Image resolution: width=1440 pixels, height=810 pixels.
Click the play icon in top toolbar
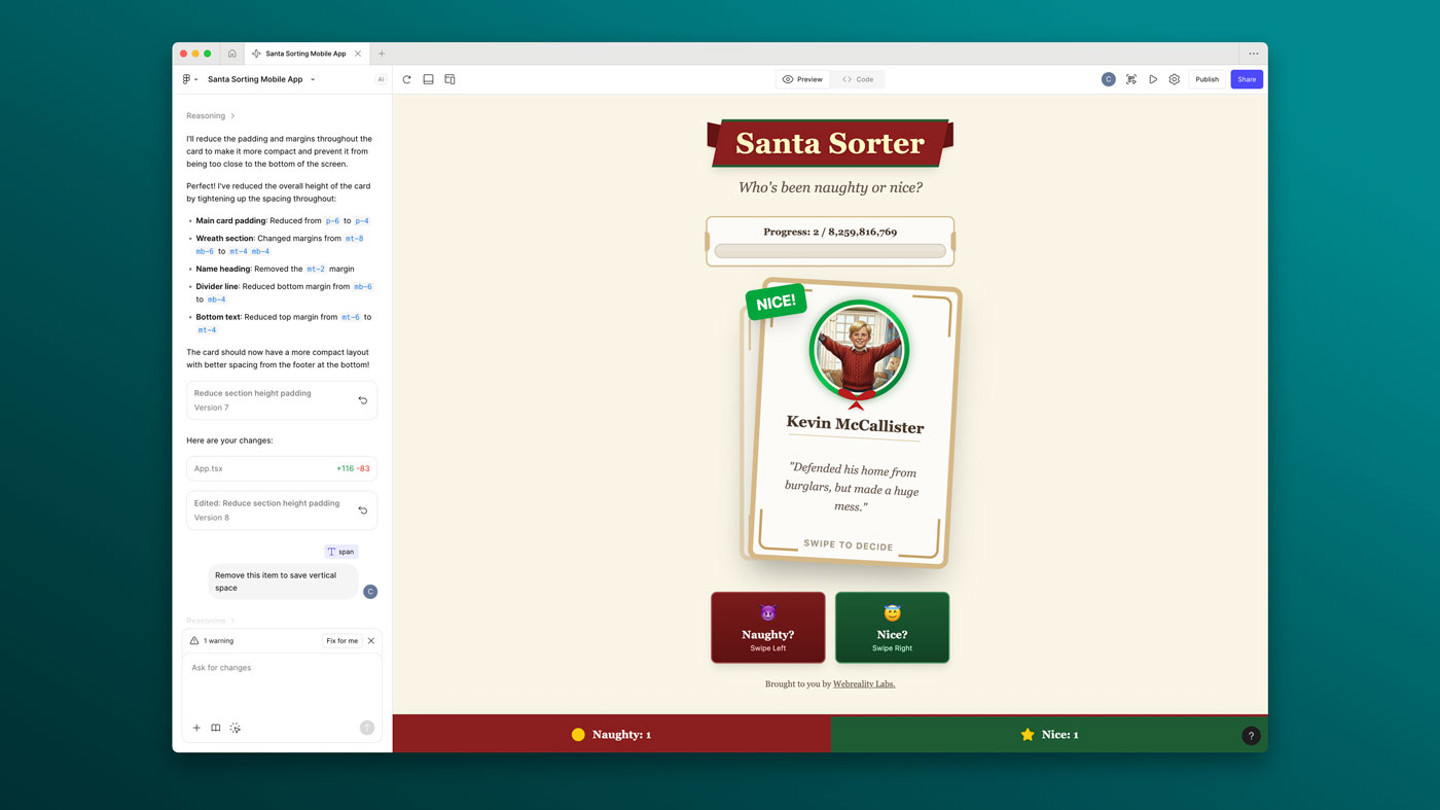(x=1153, y=79)
